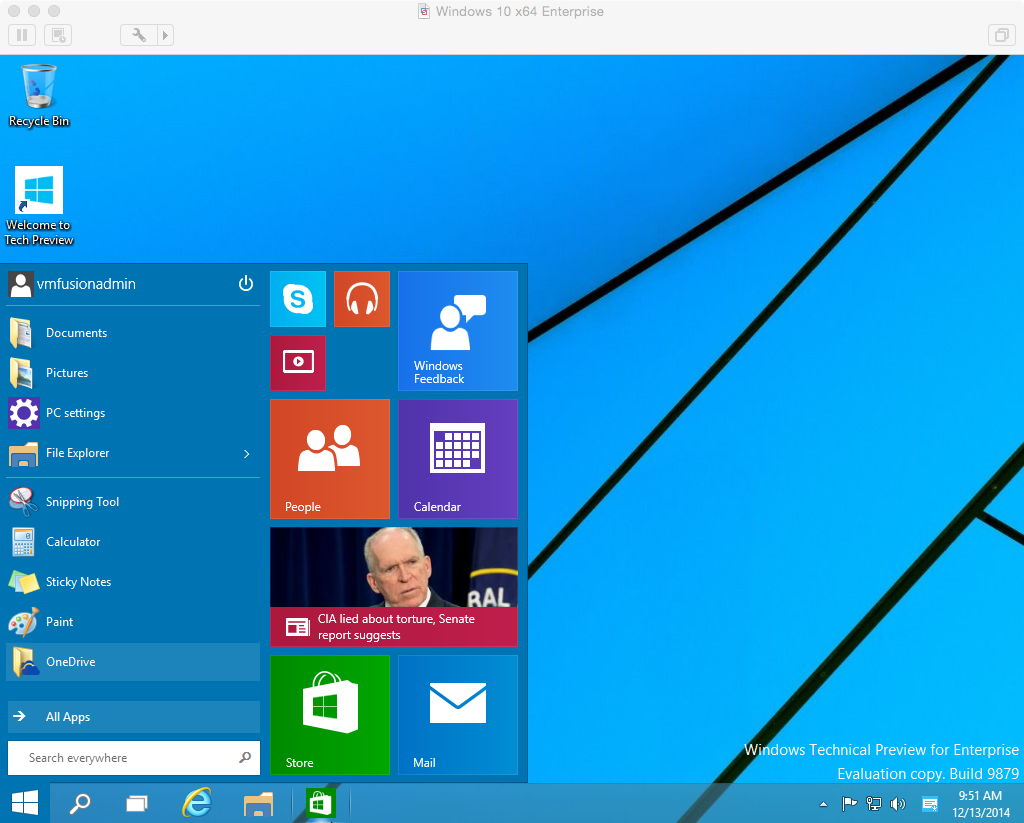Viewport: 1024px width, 823px height.
Task: Pause the virtual machine
Action: (x=22, y=35)
